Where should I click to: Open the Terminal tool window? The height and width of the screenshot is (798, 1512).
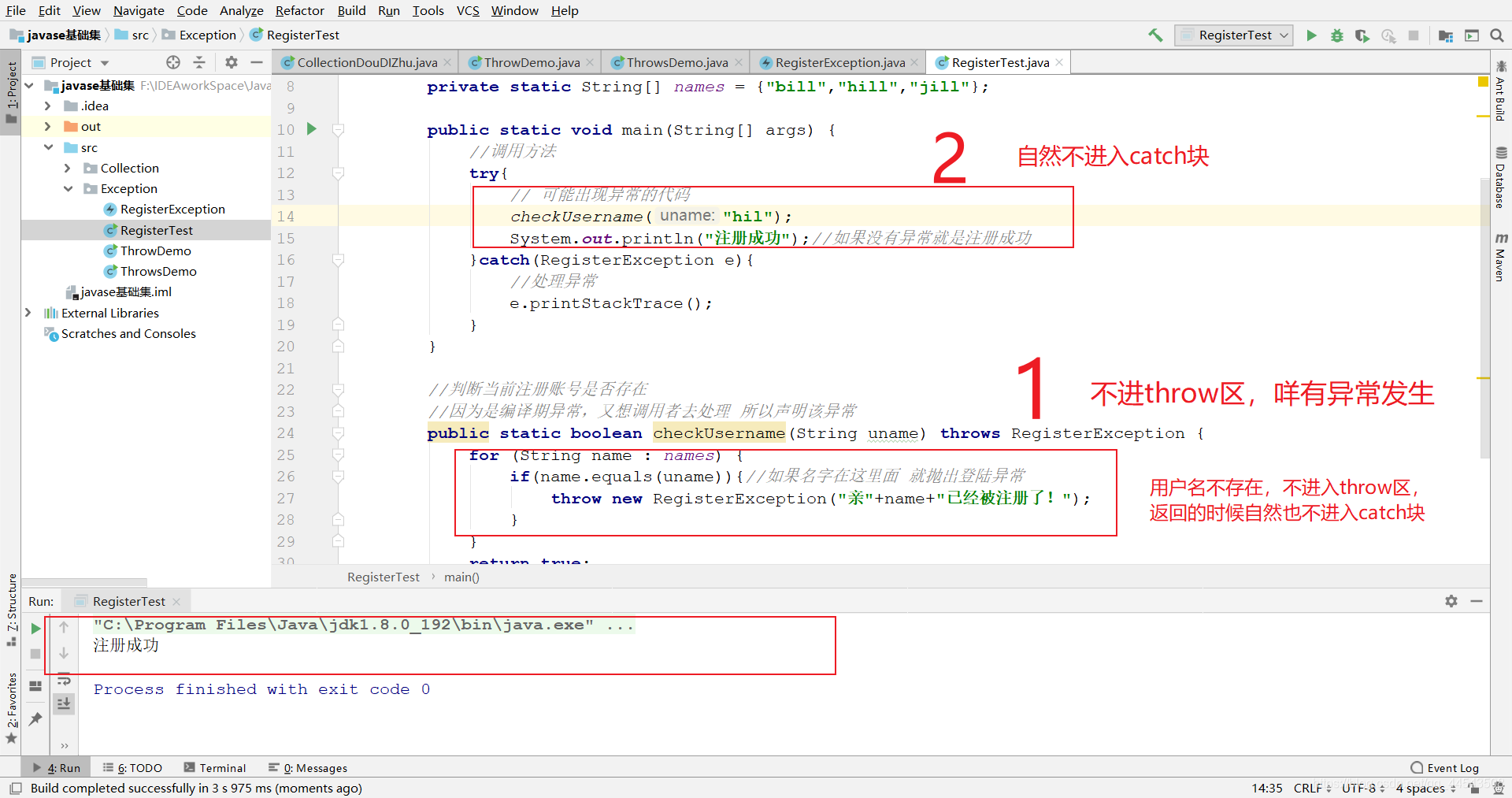[x=215, y=768]
